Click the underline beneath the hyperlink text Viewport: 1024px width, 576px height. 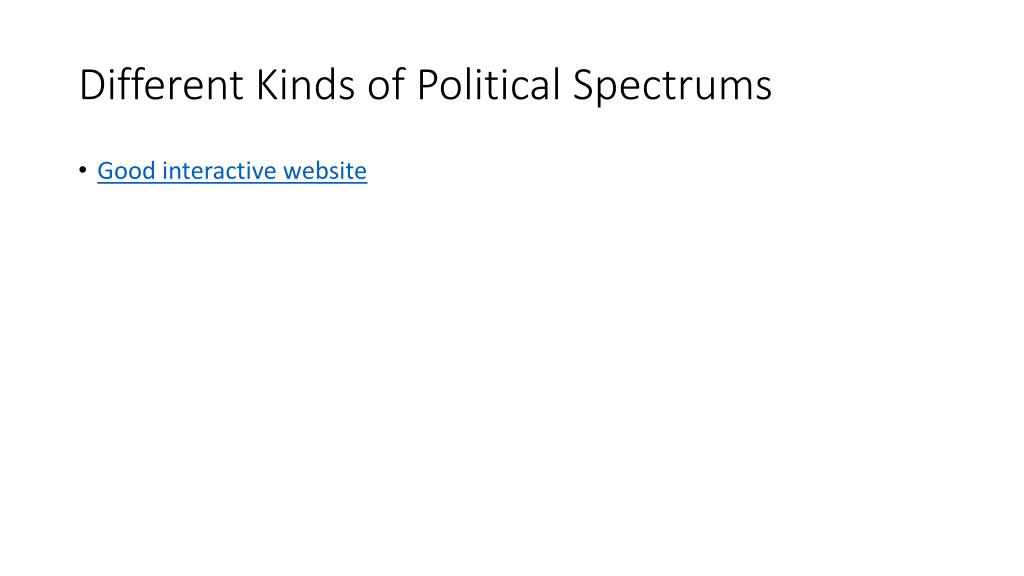tap(232, 183)
